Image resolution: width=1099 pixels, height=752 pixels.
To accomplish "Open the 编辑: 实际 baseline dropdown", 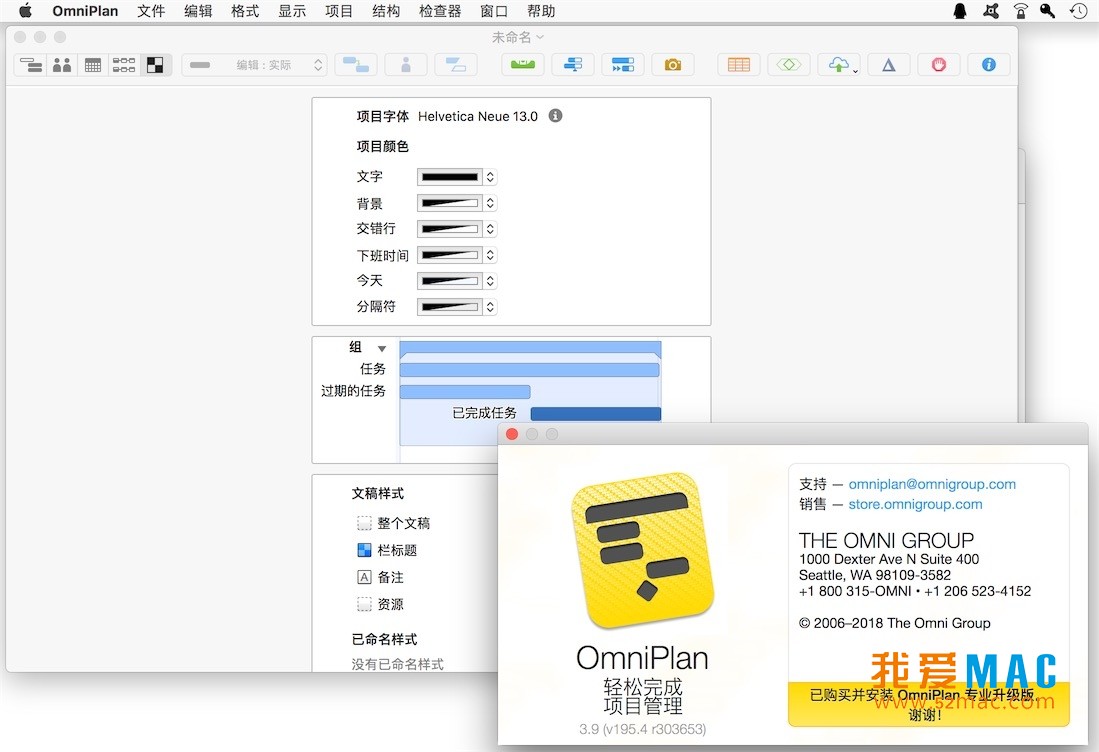I will tap(254, 65).
